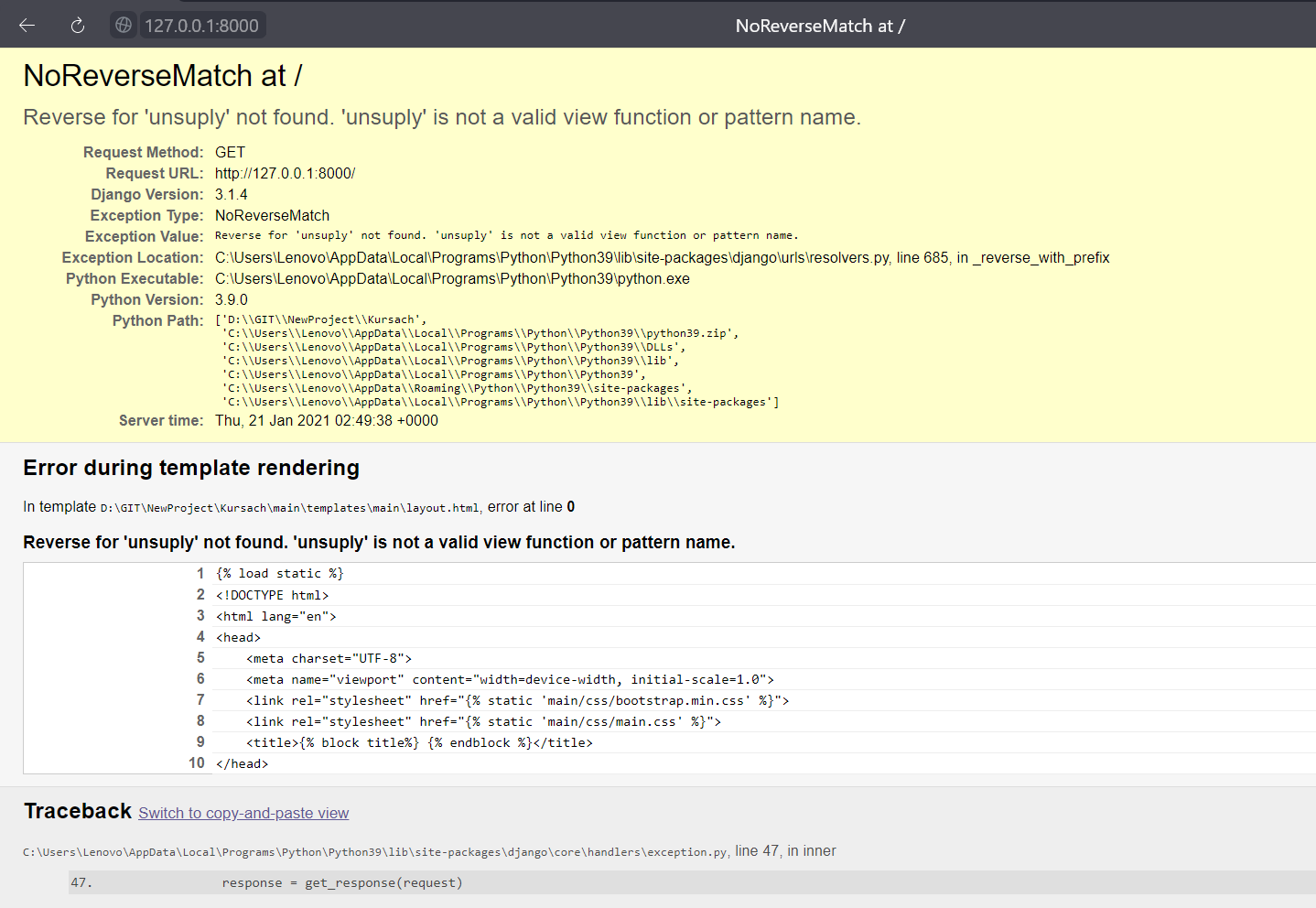Screen dimensions: 1316x908
Task: Click the block title code line
Action: pos(420,742)
